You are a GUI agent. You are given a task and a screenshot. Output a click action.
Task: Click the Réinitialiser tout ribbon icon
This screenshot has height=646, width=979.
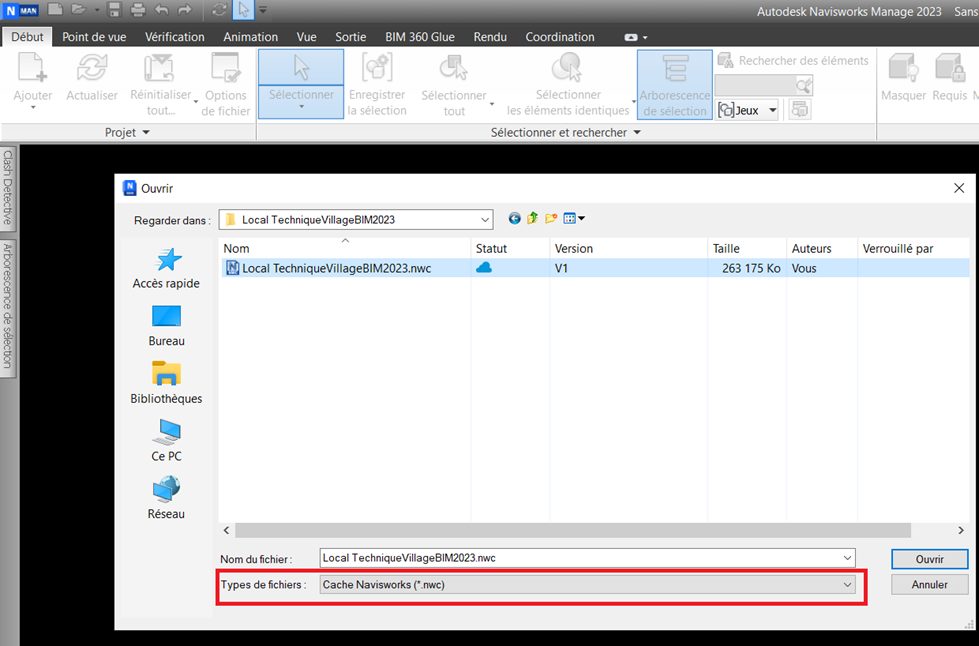159,68
